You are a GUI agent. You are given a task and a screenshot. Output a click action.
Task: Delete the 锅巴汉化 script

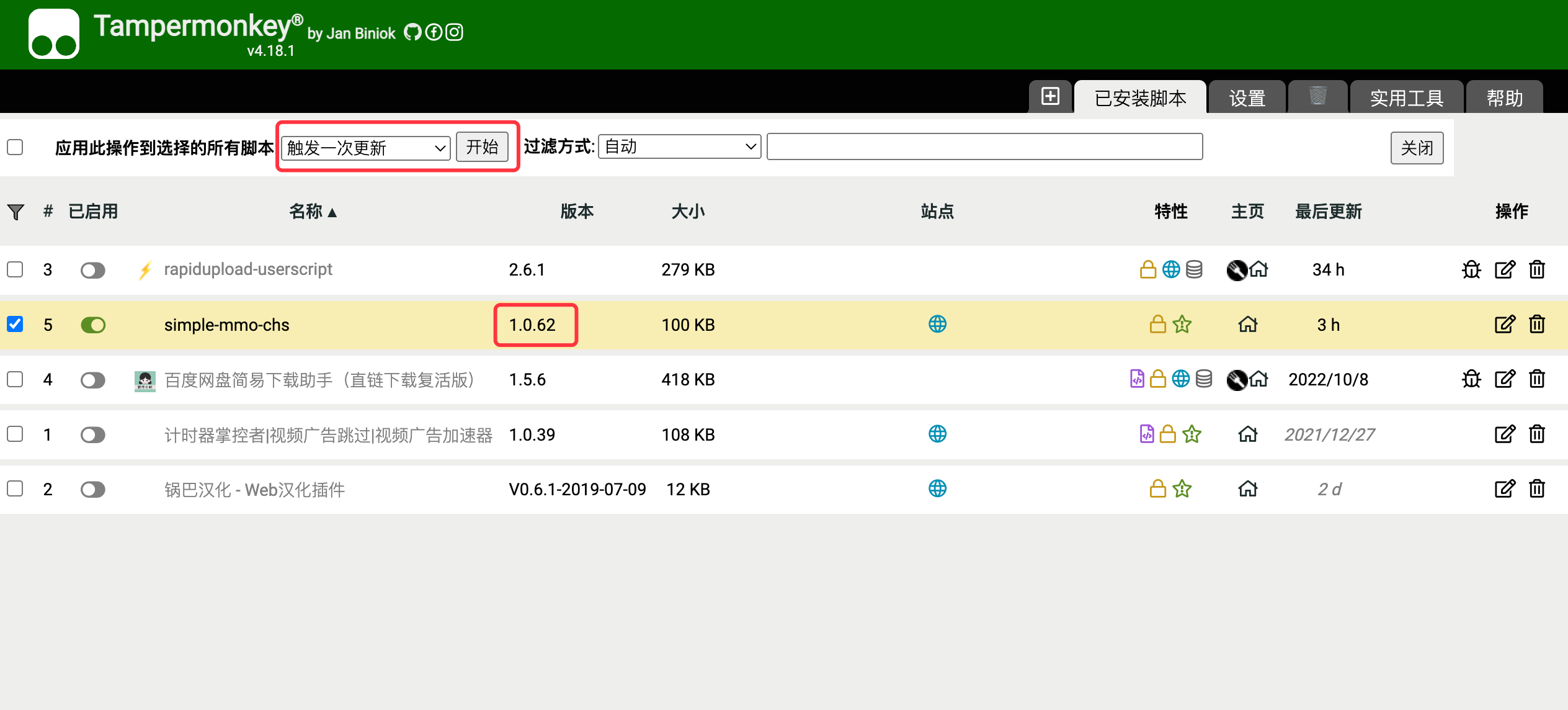pyautogui.click(x=1537, y=489)
